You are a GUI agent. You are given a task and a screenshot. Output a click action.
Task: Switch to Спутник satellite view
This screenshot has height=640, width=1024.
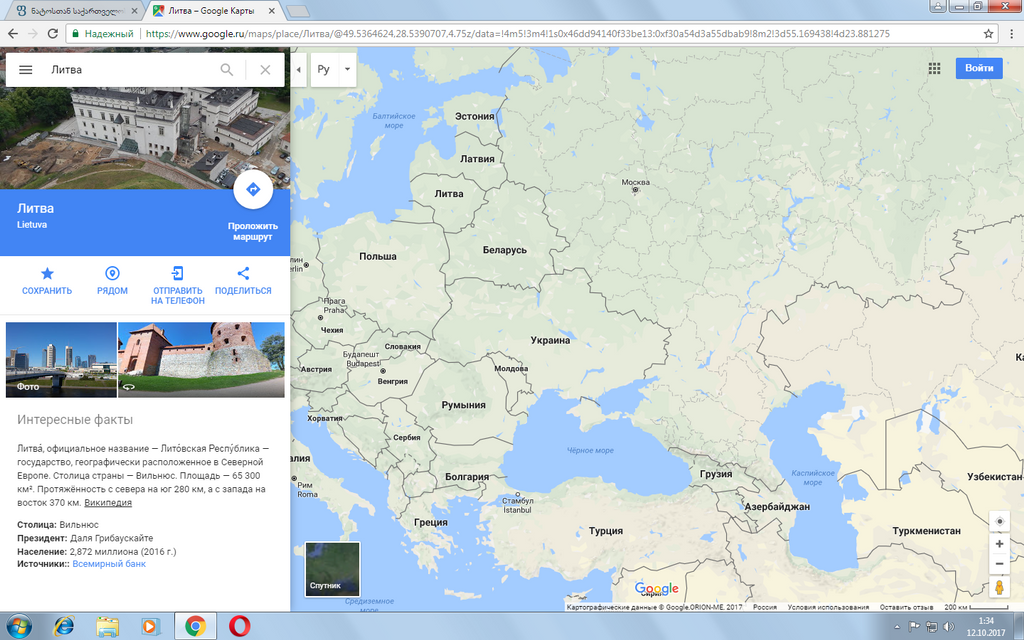click(332, 569)
